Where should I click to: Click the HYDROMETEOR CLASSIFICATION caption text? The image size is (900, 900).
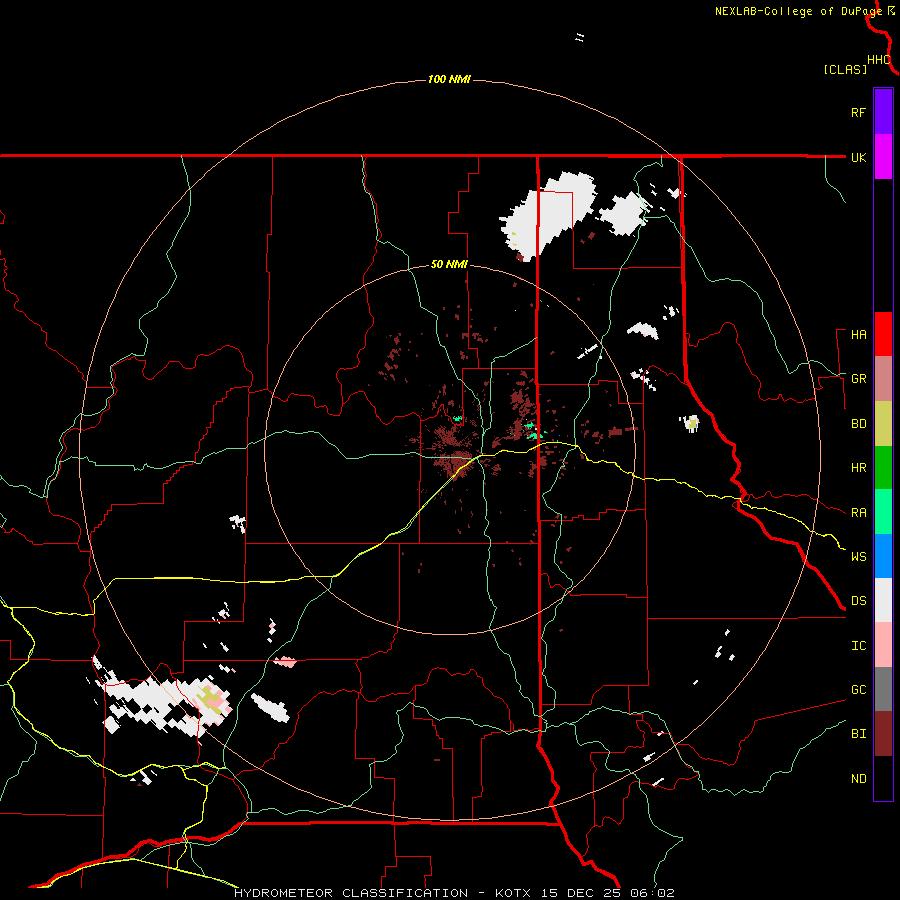tap(351, 893)
